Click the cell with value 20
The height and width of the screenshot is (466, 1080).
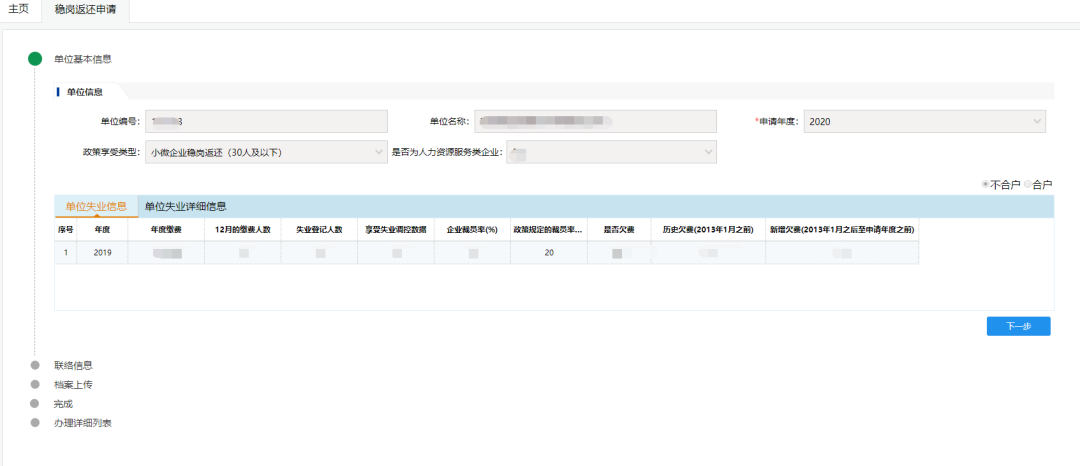pyautogui.click(x=548, y=253)
